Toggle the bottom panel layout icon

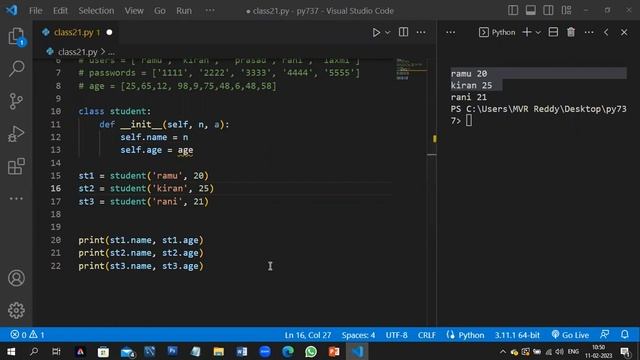click(531, 10)
